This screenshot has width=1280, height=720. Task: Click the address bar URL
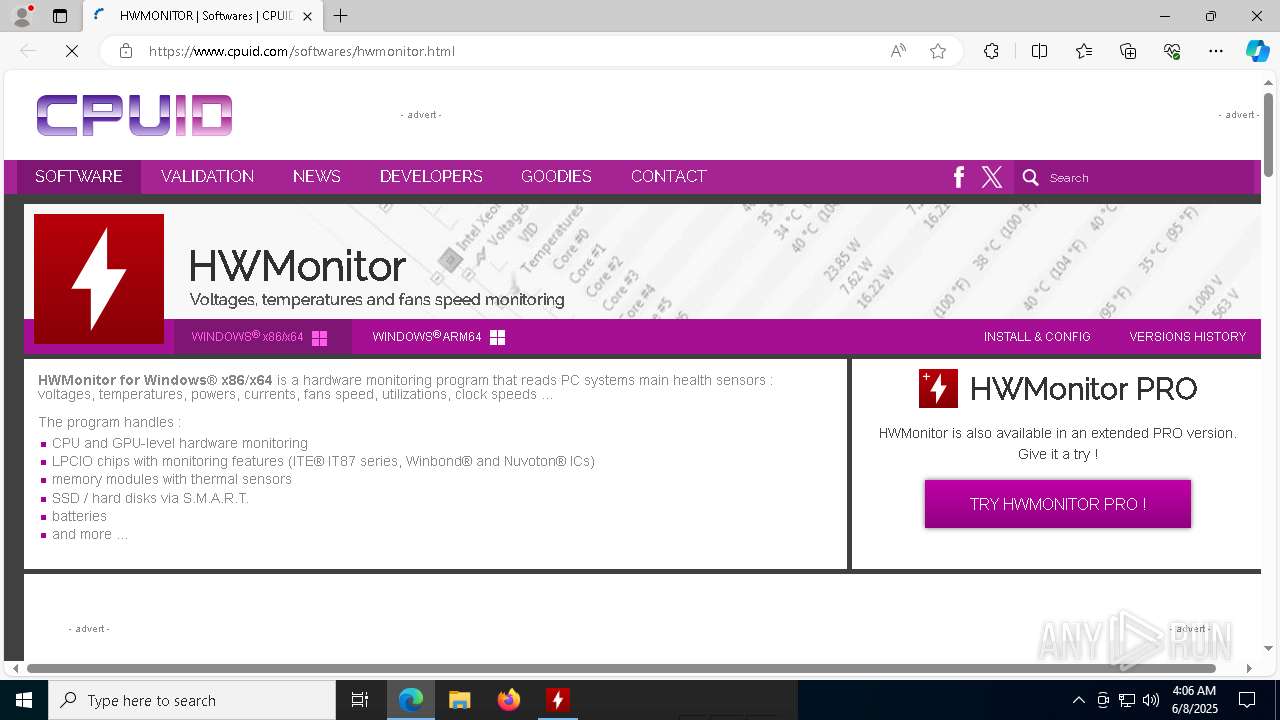[x=302, y=51]
